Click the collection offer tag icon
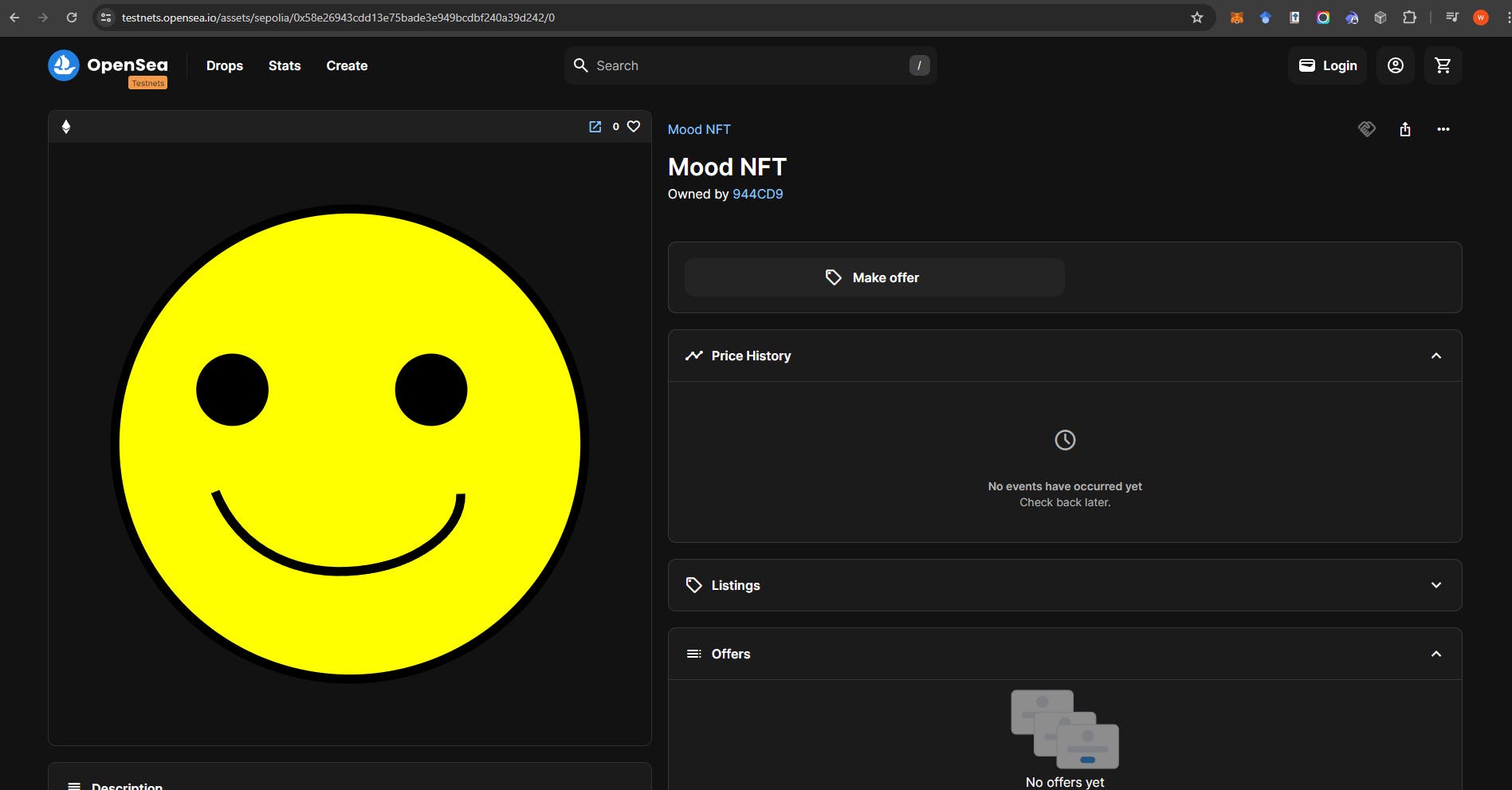 (1366, 129)
